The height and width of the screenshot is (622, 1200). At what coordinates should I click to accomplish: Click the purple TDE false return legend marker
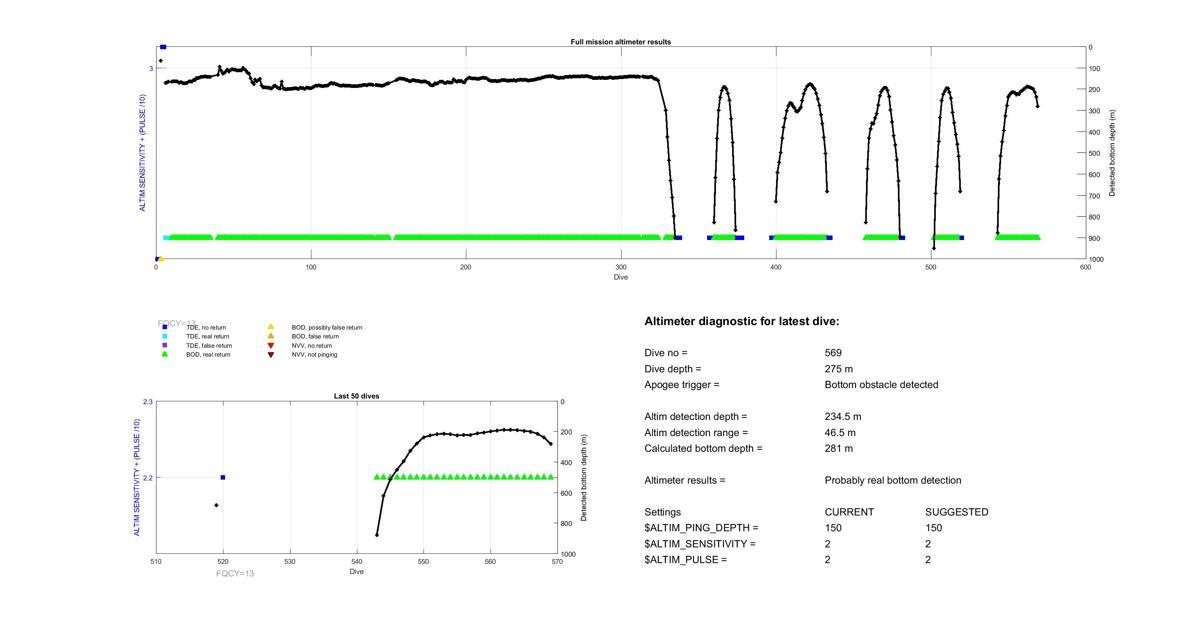(x=165, y=345)
